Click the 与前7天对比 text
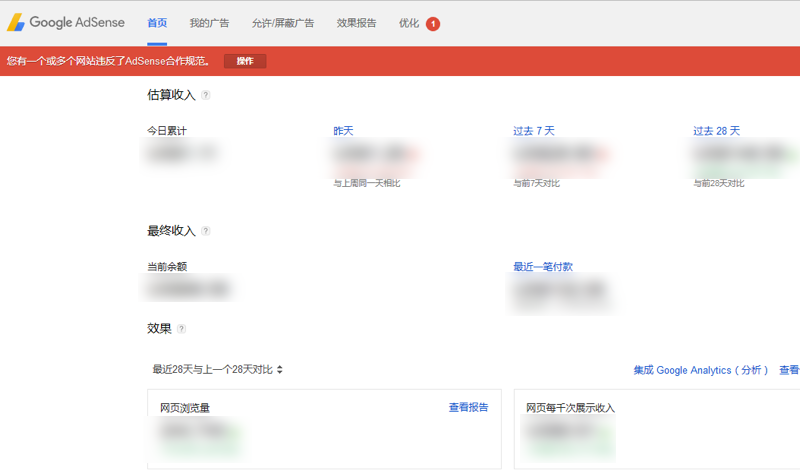The image size is (800, 474). pyautogui.click(x=536, y=183)
